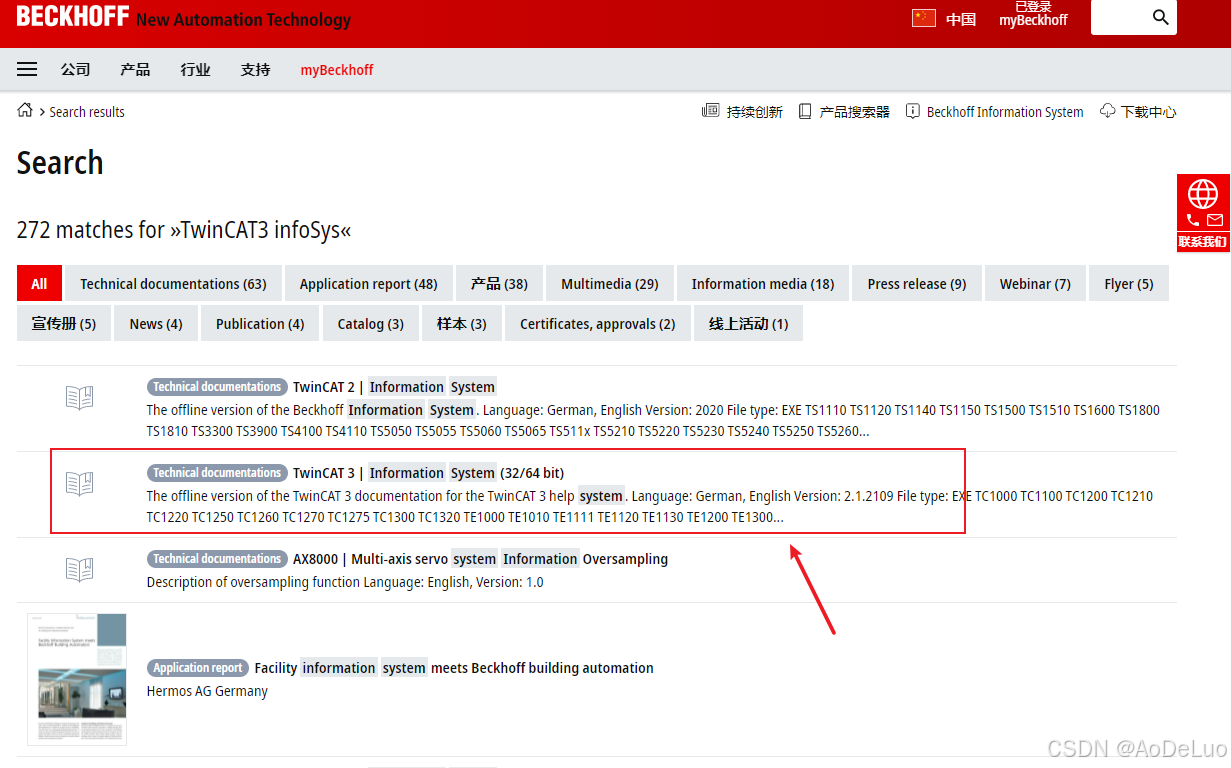Click the search magnifier icon

(1161, 17)
